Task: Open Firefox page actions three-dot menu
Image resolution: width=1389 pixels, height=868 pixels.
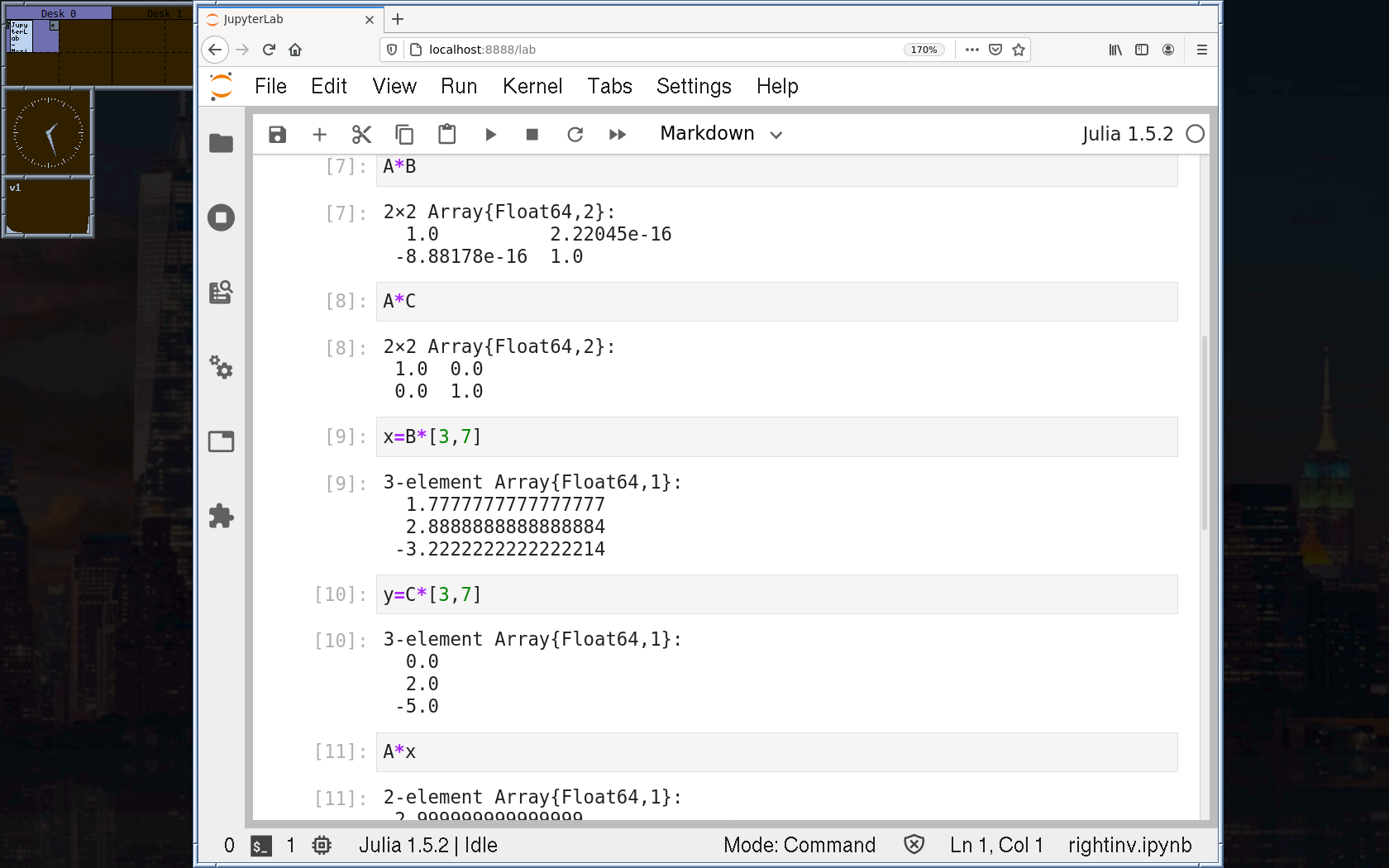Action: (971, 50)
